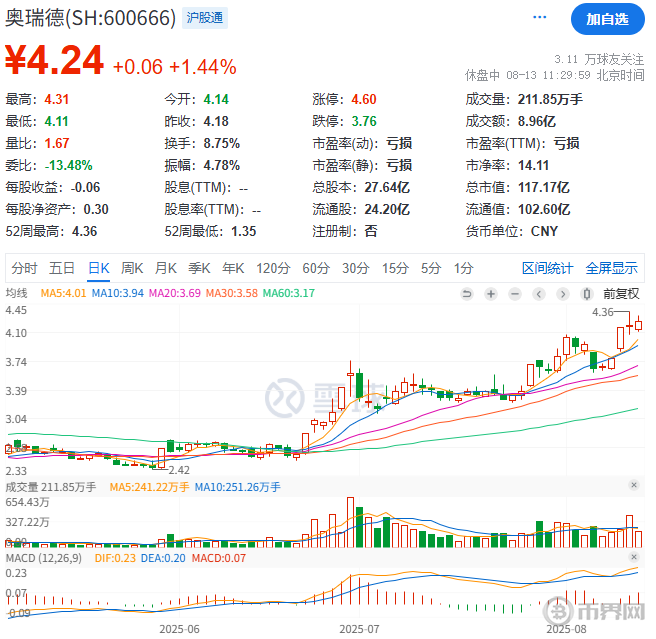Click the current price ¥4.24
Image resolution: width=656 pixels, height=639 pixels.
point(54,60)
